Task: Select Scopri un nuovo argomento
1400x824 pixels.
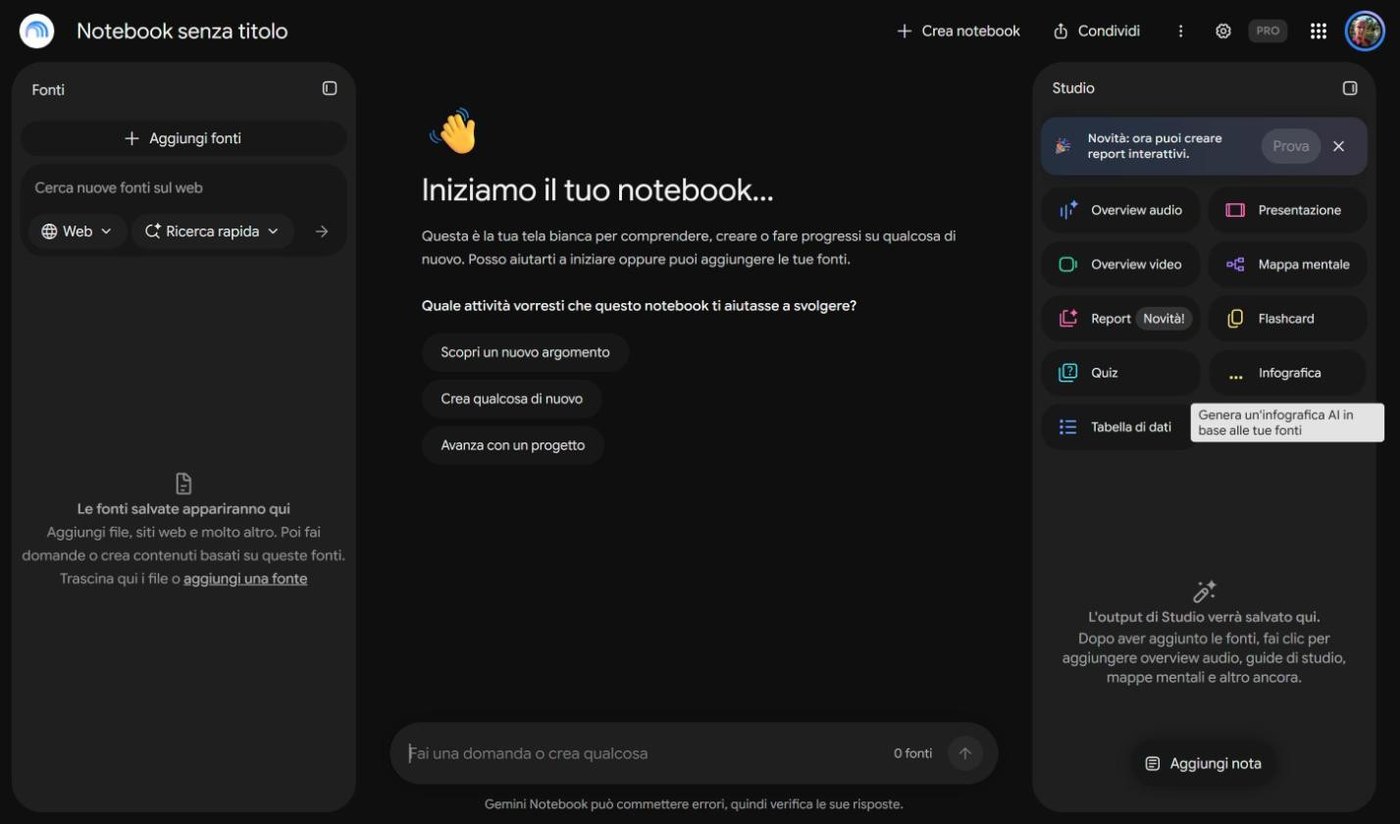Action: pyautogui.click(x=525, y=352)
